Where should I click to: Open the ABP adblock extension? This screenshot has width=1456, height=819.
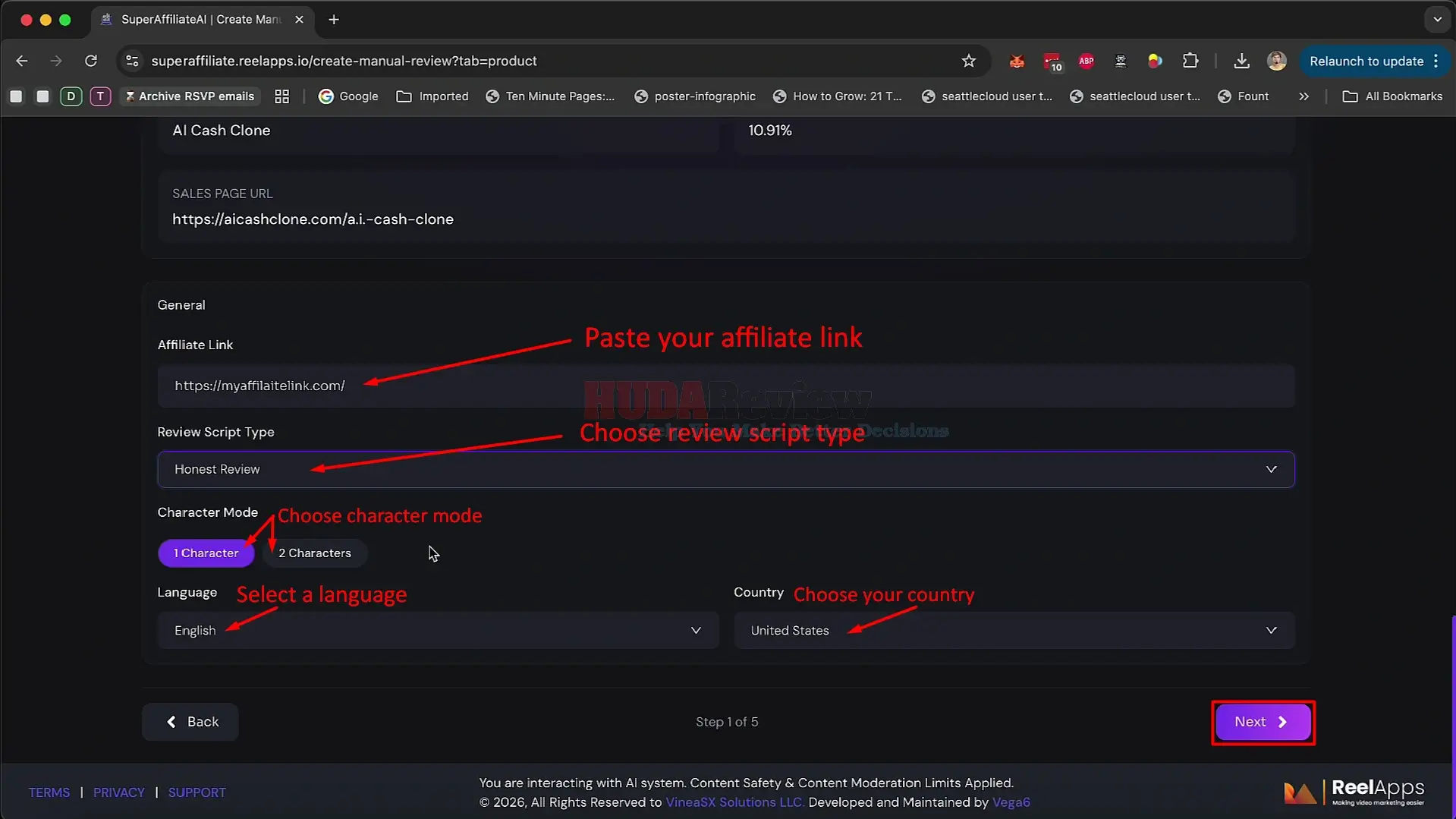click(1086, 61)
